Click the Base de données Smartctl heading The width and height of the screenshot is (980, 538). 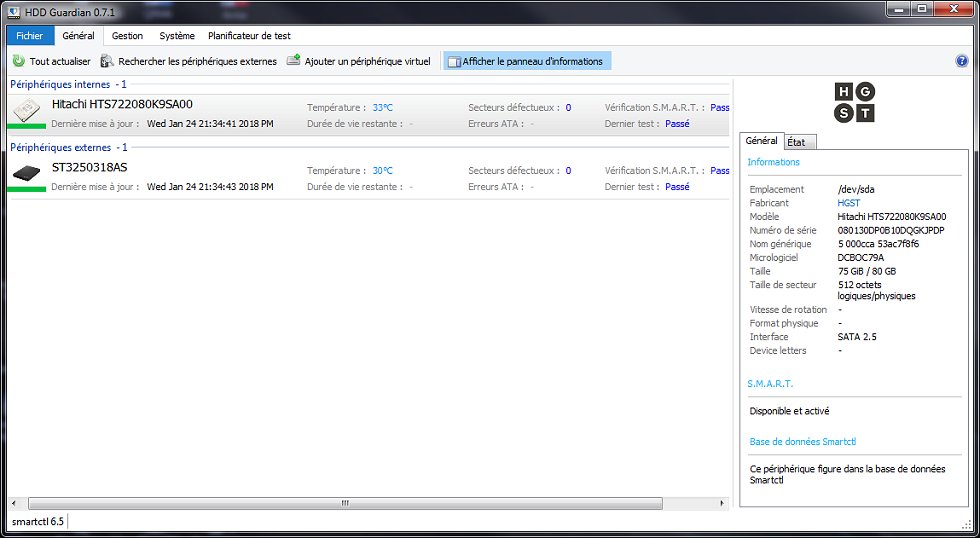(802, 442)
